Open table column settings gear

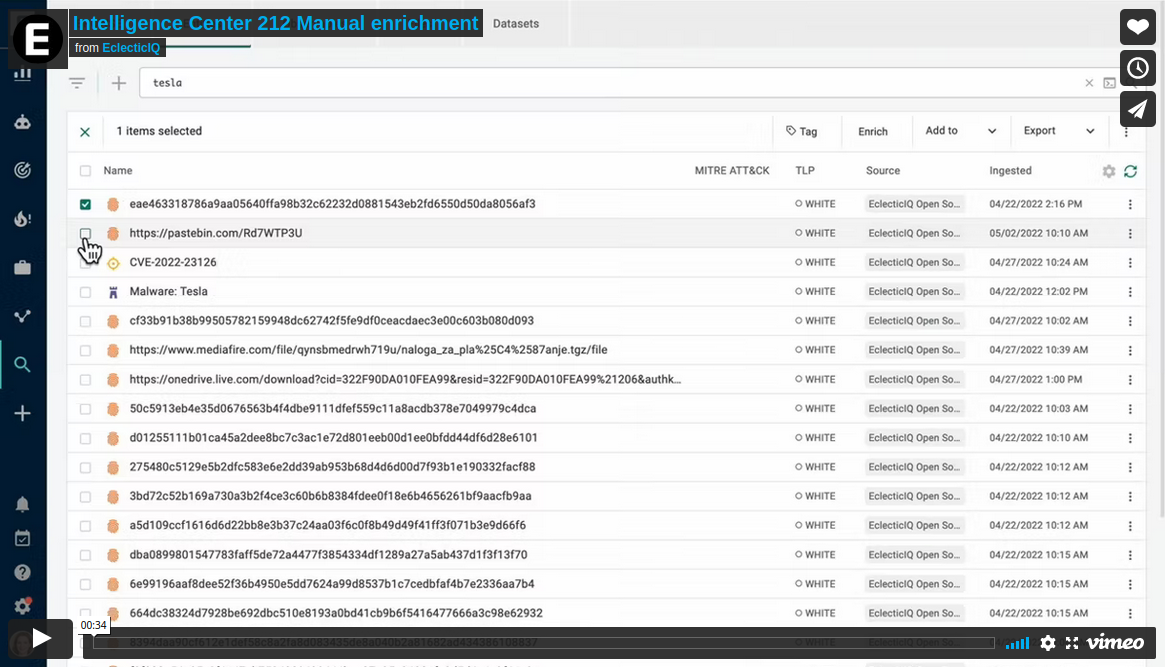[1109, 171]
